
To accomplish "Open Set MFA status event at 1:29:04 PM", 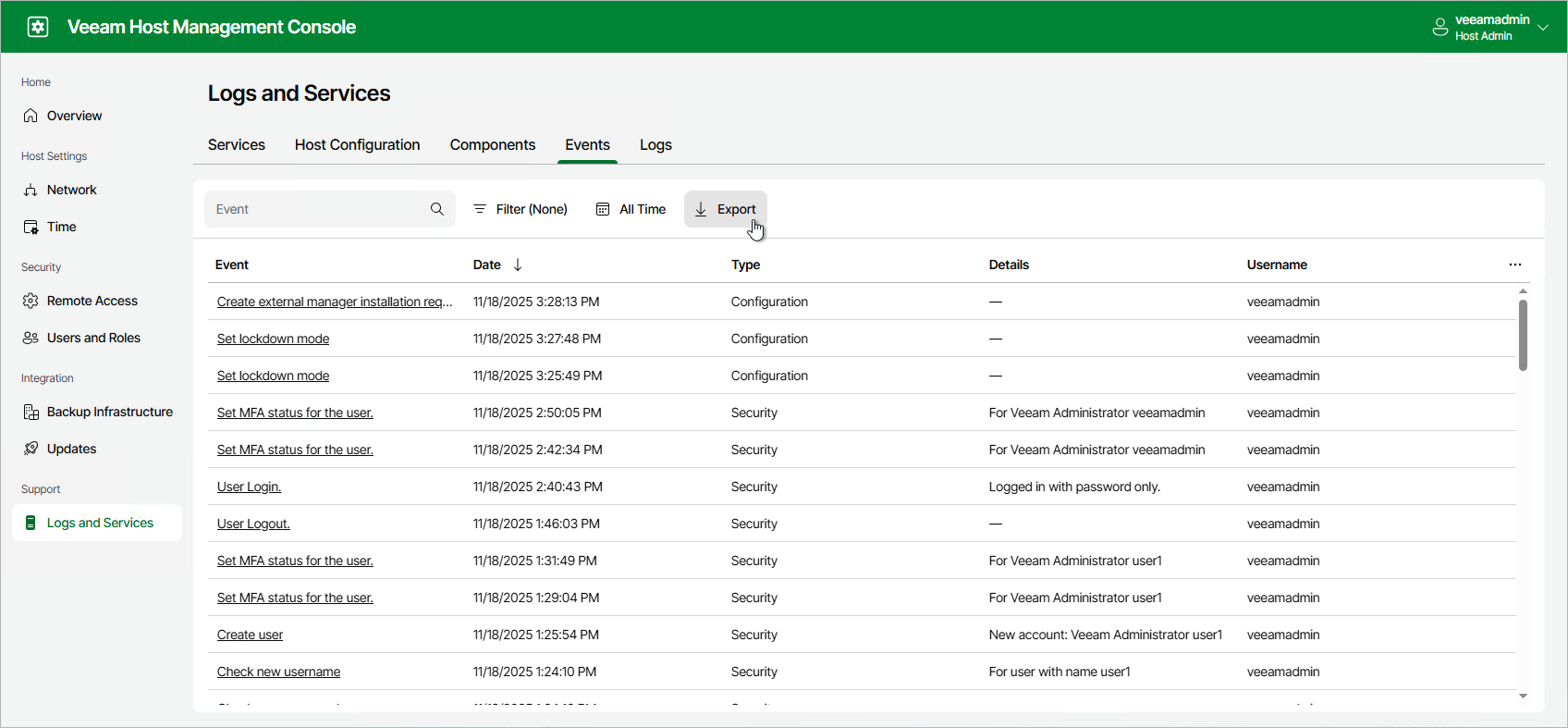I will (x=295, y=598).
